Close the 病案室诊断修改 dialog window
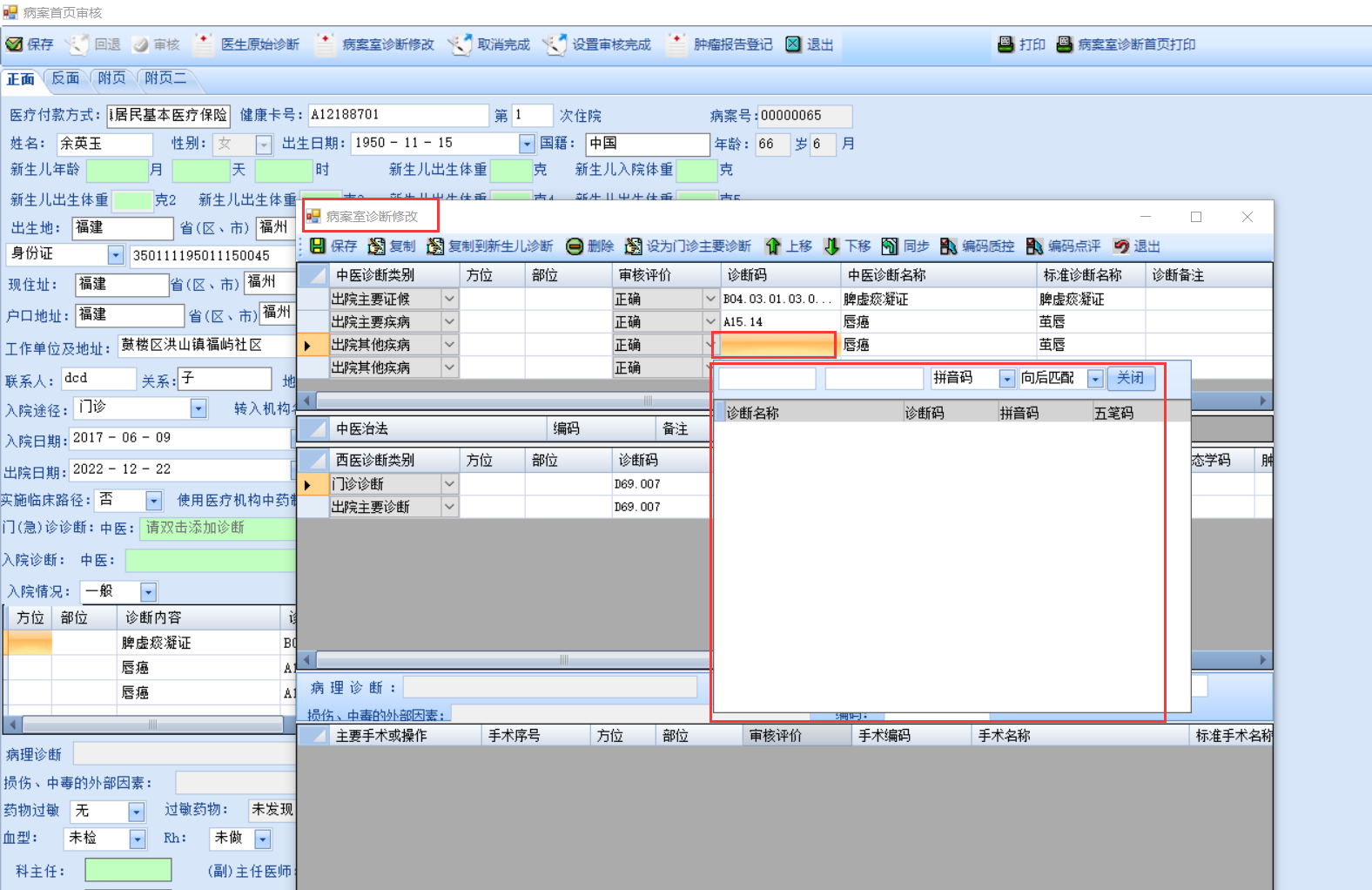 (1248, 217)
